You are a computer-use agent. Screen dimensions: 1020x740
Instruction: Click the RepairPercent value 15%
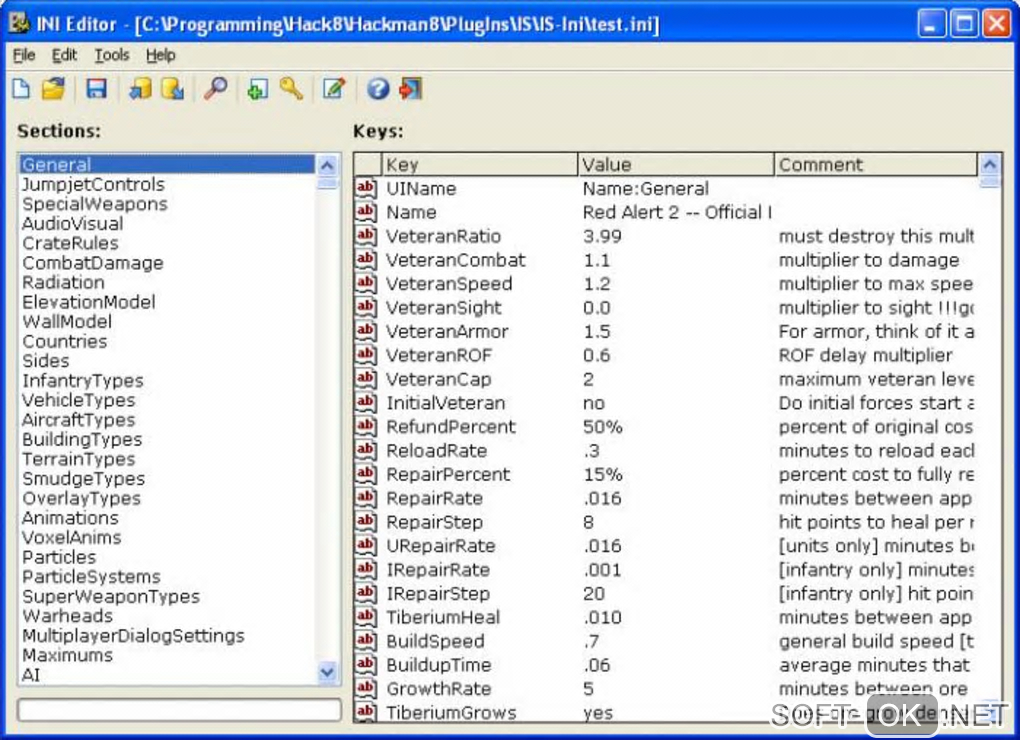[602, 474]
